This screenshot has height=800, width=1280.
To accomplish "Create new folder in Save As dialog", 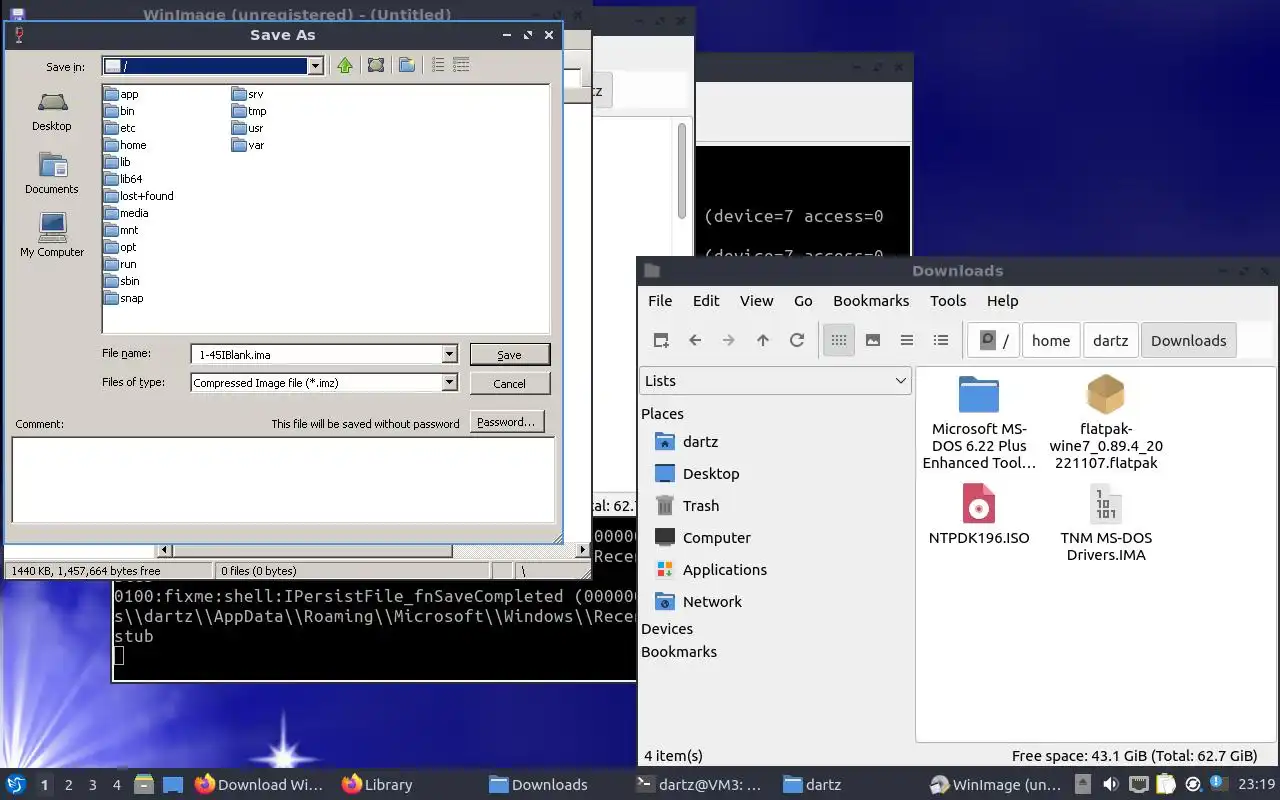I will click(x=407, y=65).
